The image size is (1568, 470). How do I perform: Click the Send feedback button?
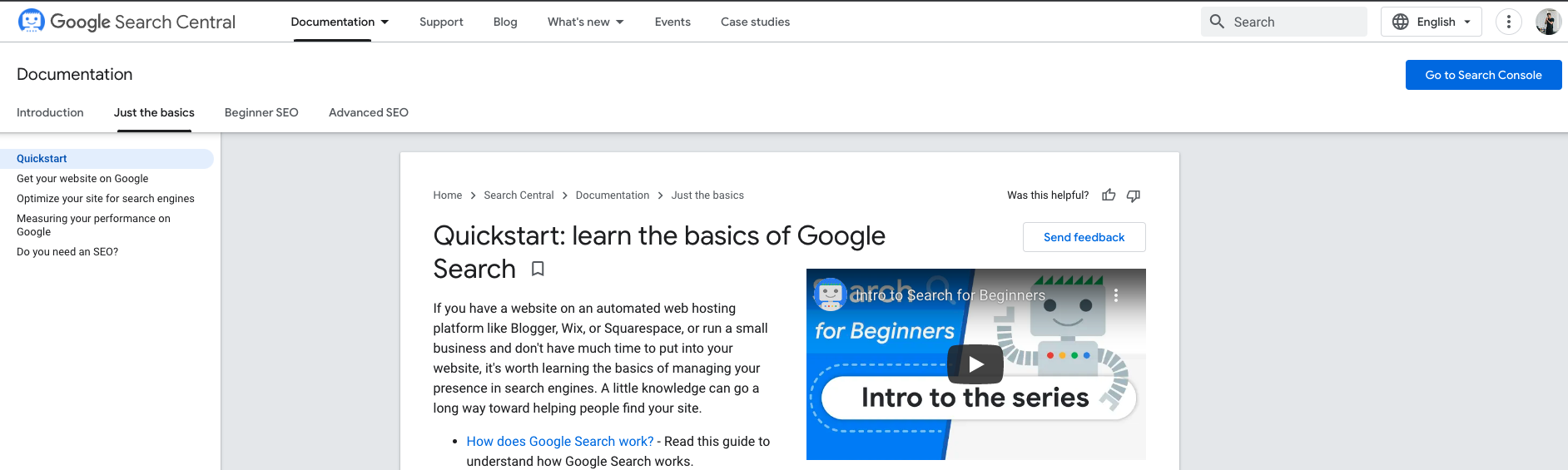click(1084, 237)
